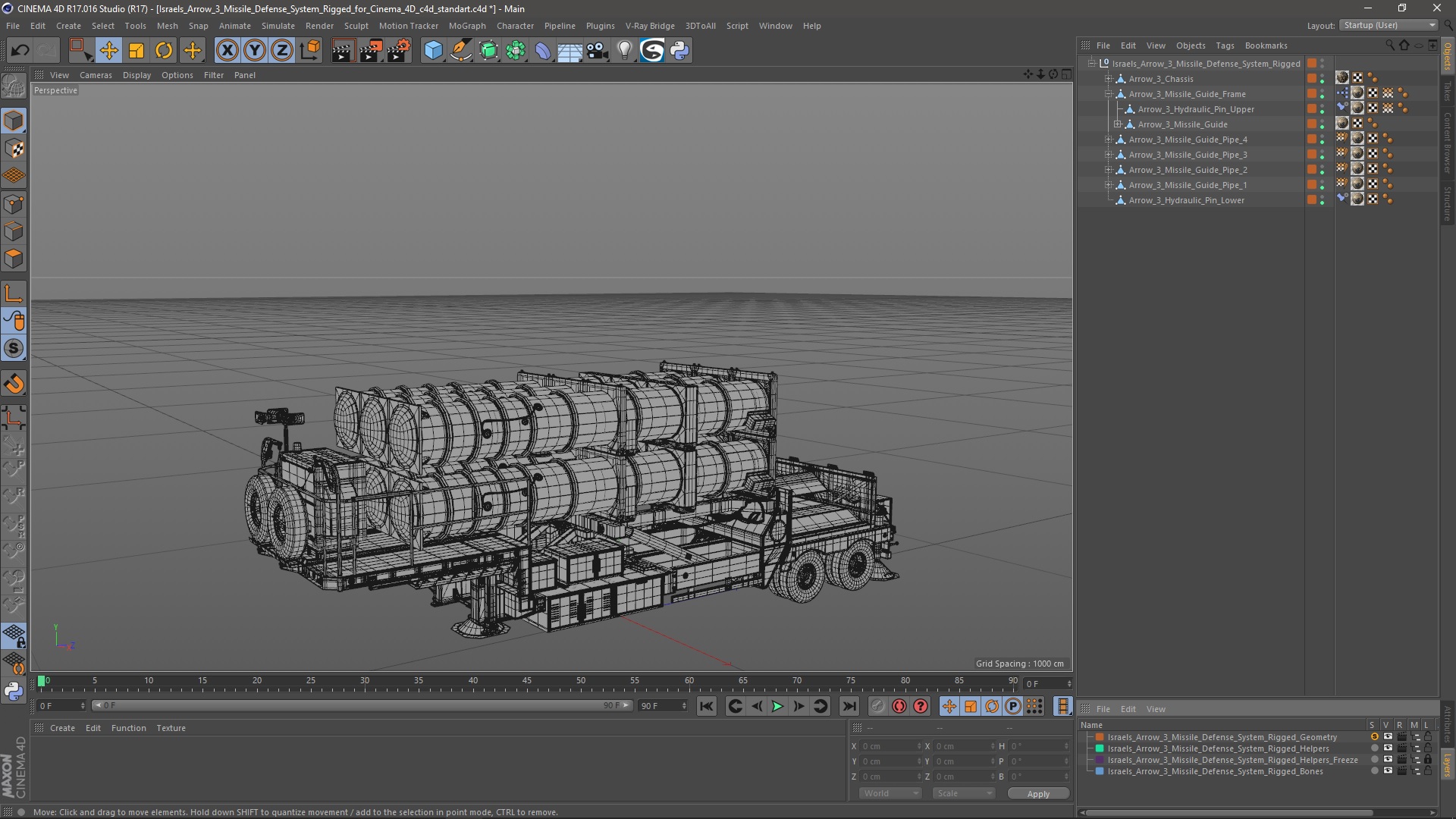Open the Deformer objects icon
The width and height of the screenshot is (1456, 819).
click(543, 51)
